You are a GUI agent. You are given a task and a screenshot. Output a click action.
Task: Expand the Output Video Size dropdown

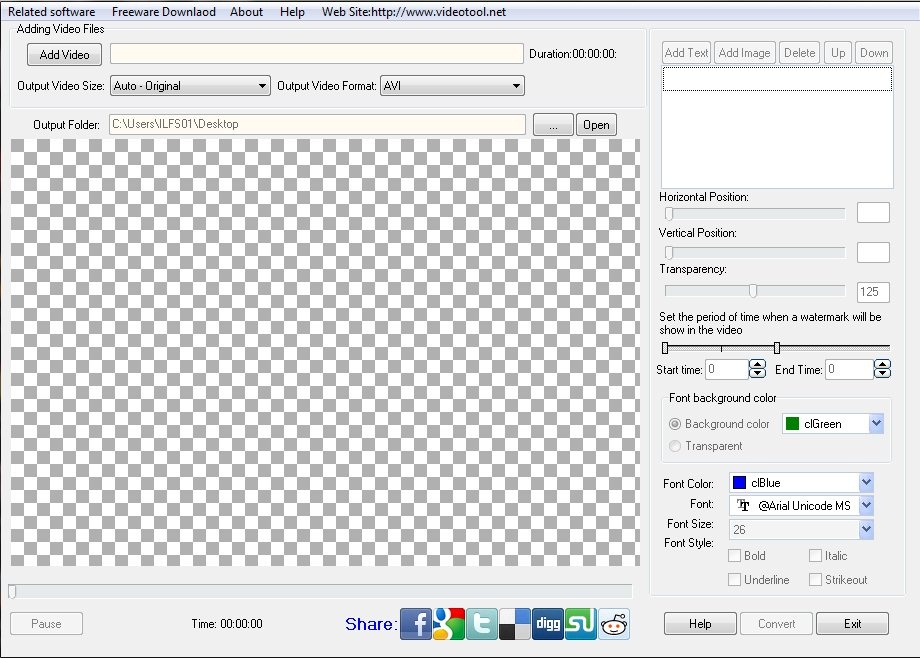click(x=190, y=86)
